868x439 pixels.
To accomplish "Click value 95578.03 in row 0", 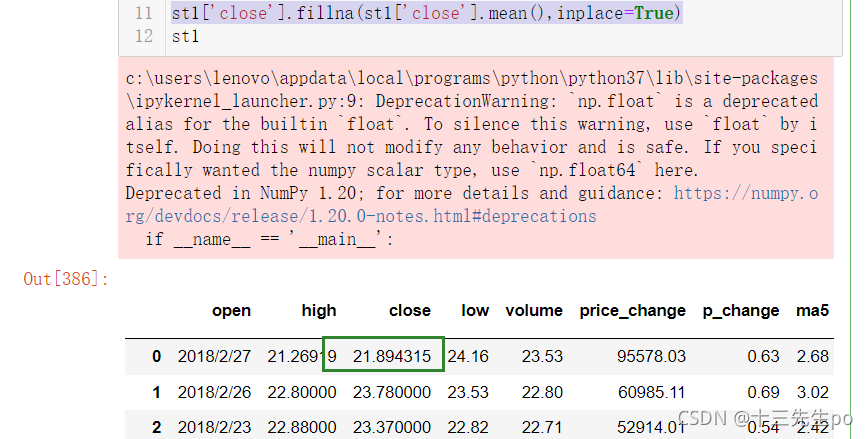I will [652, 356].
